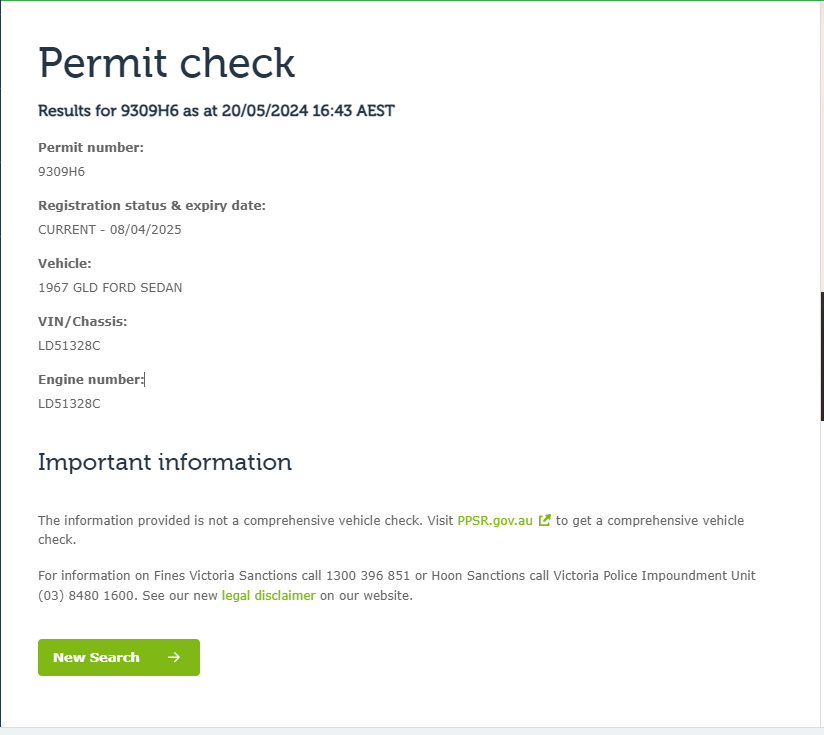824x735 pixels.
Task: Click the arrow icon inside New Search
Action: coord(174,657)
